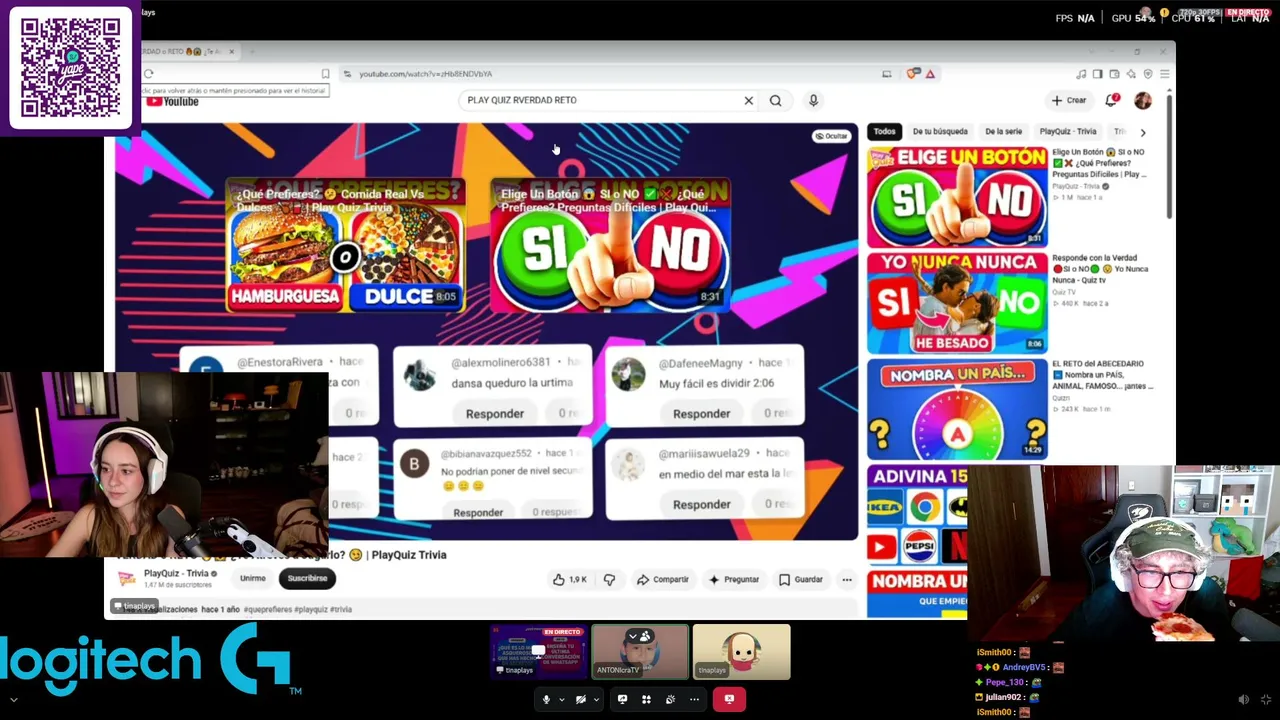Open Adivina logos sidebar video thumbnail
The width and height of the screenshot is (1280, 720).
917,515
